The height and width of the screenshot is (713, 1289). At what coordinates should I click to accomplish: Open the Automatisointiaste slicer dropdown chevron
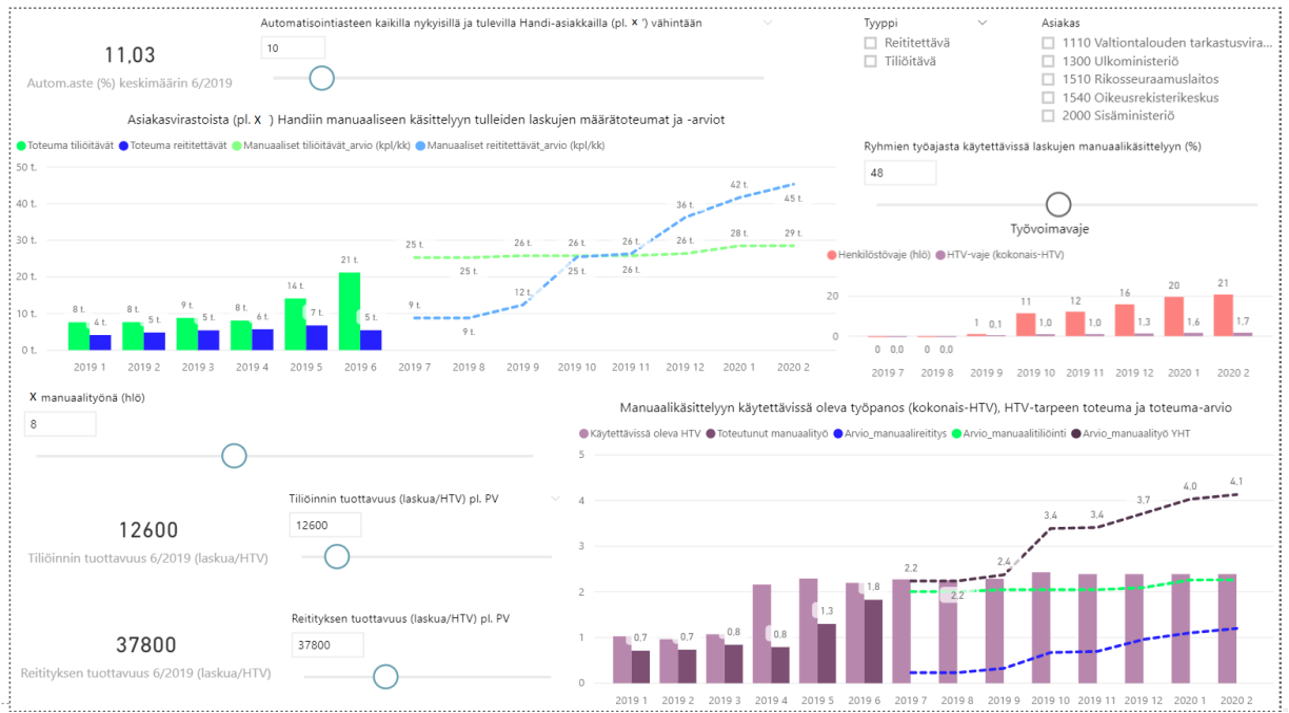767,22
